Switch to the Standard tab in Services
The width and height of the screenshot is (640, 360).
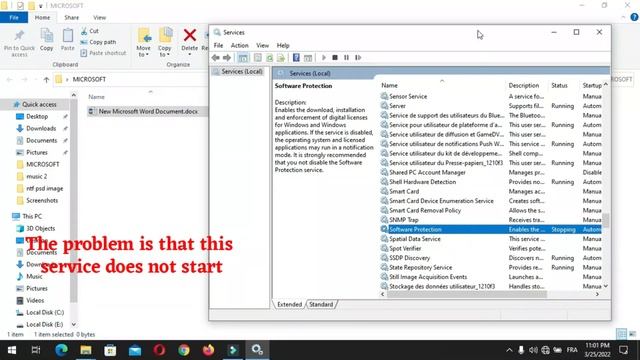tap(321, 304)
